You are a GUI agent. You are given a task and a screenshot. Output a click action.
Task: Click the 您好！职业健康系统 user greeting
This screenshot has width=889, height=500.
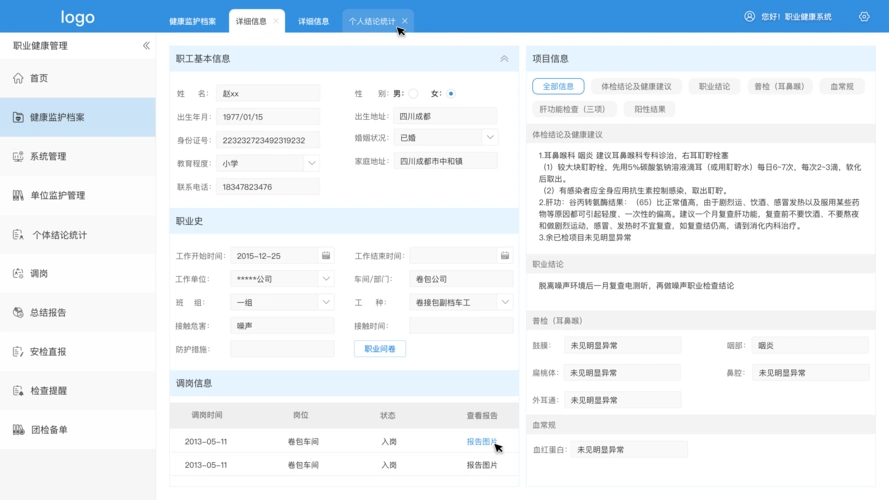coord(796,17)
